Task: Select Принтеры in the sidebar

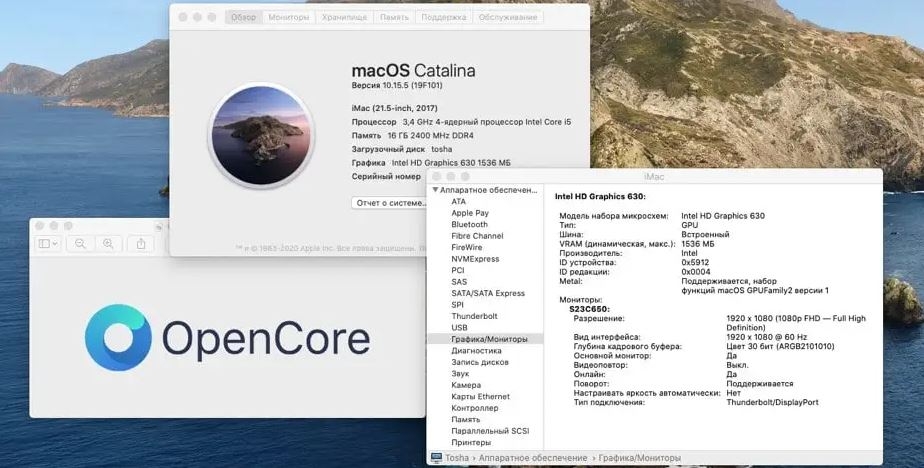Action: point(471,443)
